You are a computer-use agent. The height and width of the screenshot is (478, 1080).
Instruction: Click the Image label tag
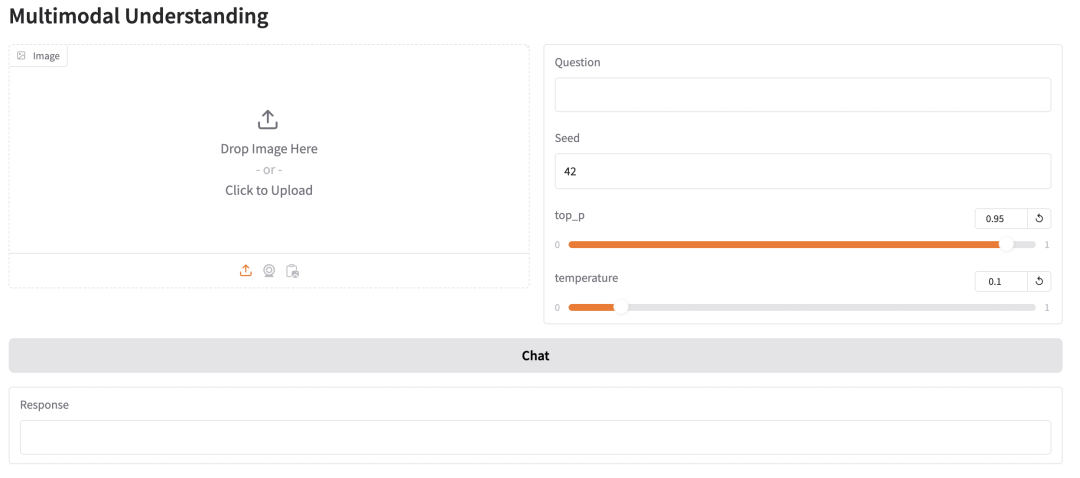(39, 56)
